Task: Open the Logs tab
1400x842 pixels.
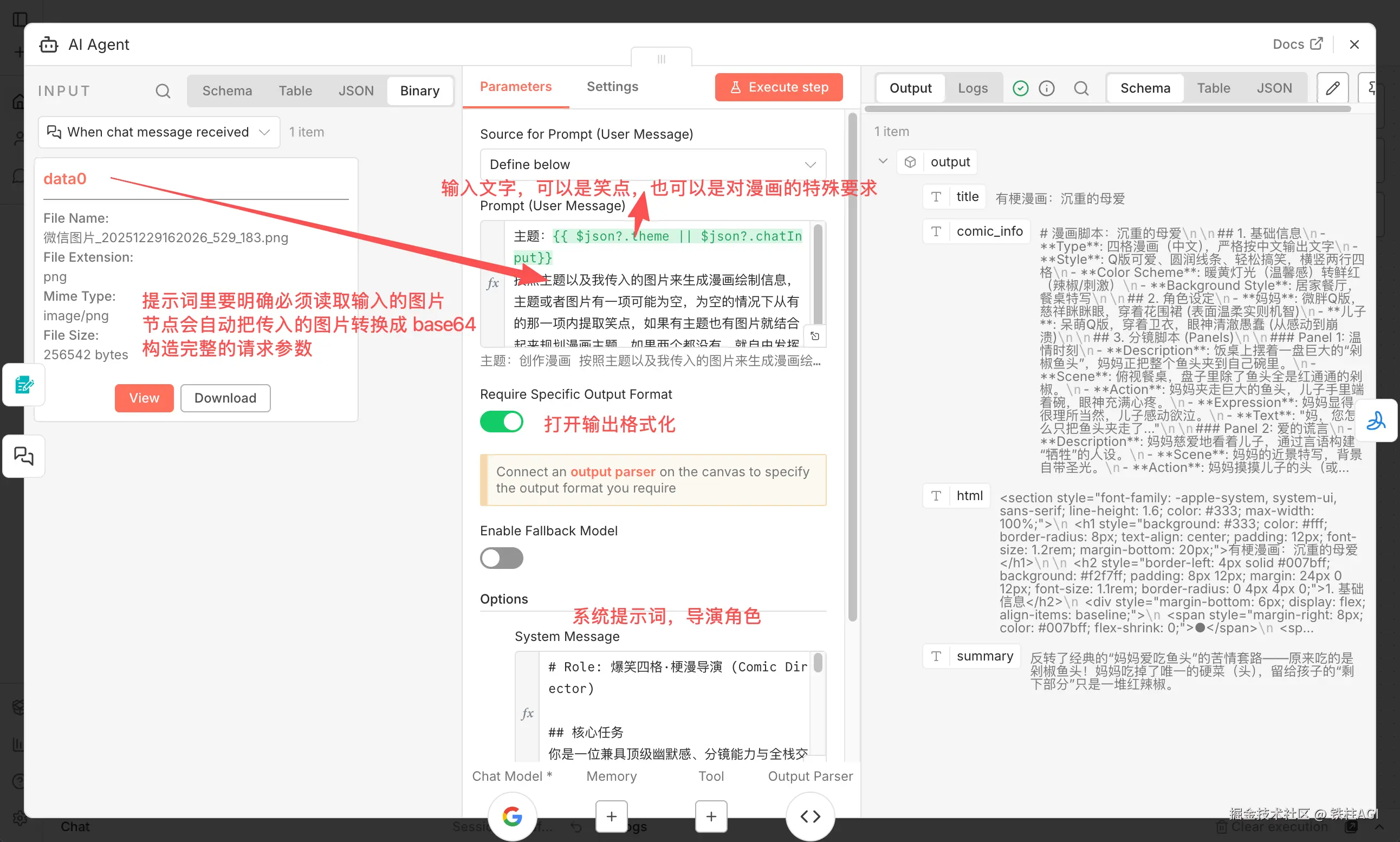Action: [x=973, y=88]
